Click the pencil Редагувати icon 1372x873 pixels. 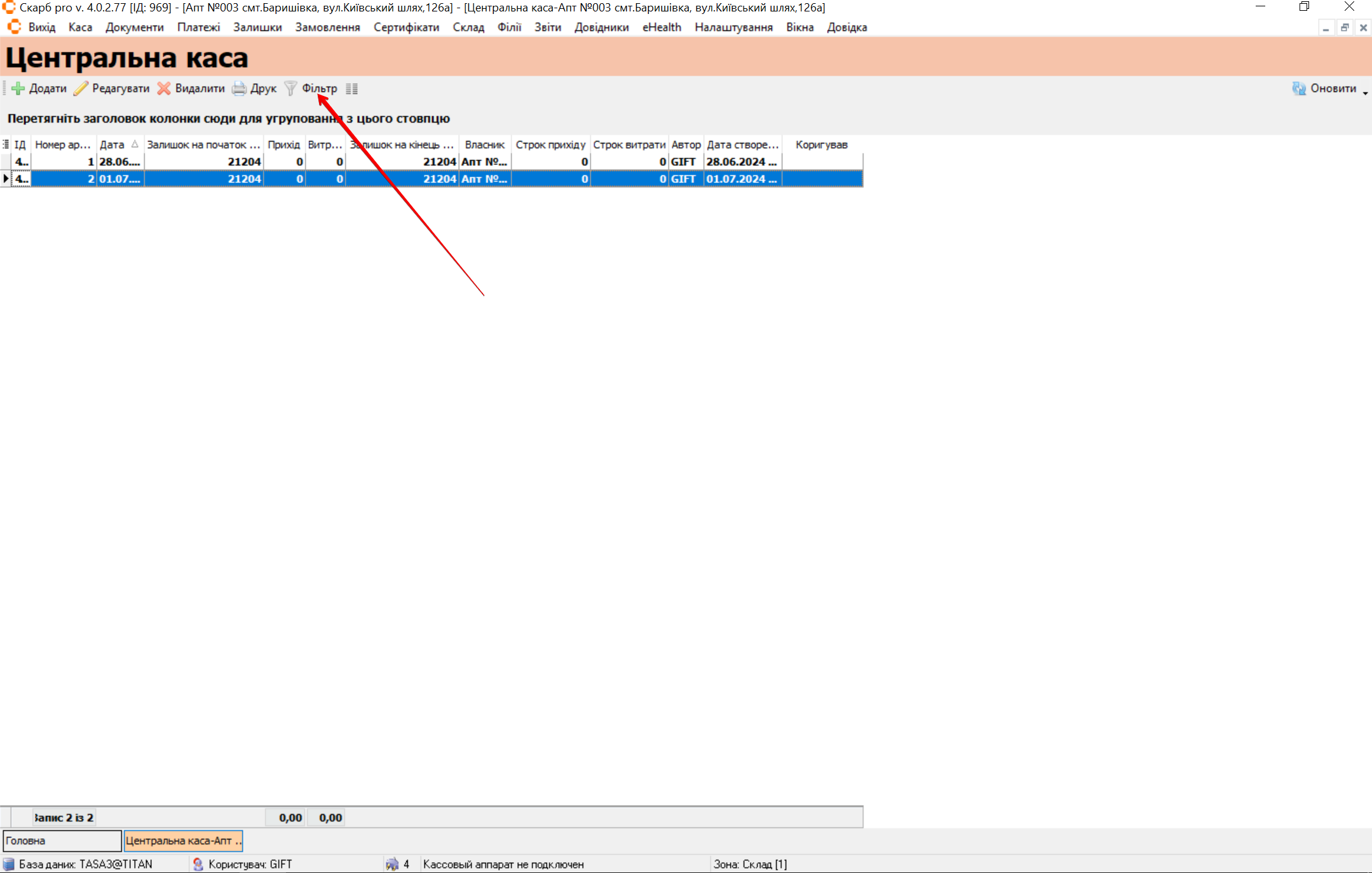pyautogui.click(x=81, y=89)
